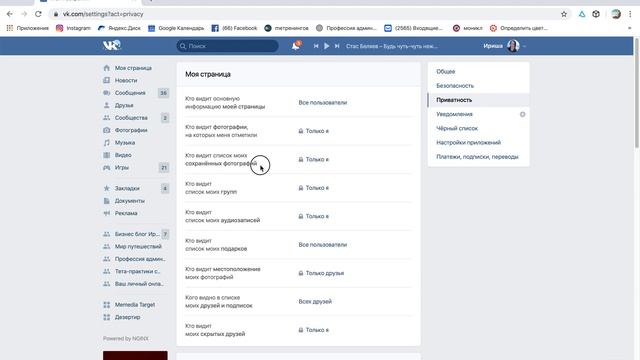The height and width of the screenshot is (360, 640).
Task: Open Закладки in left sidebar
Action: 127,189
